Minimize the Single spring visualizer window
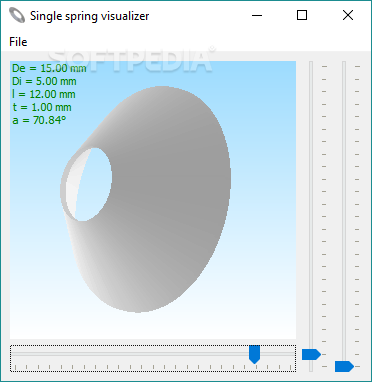The image size is (372, 382). 257,15
